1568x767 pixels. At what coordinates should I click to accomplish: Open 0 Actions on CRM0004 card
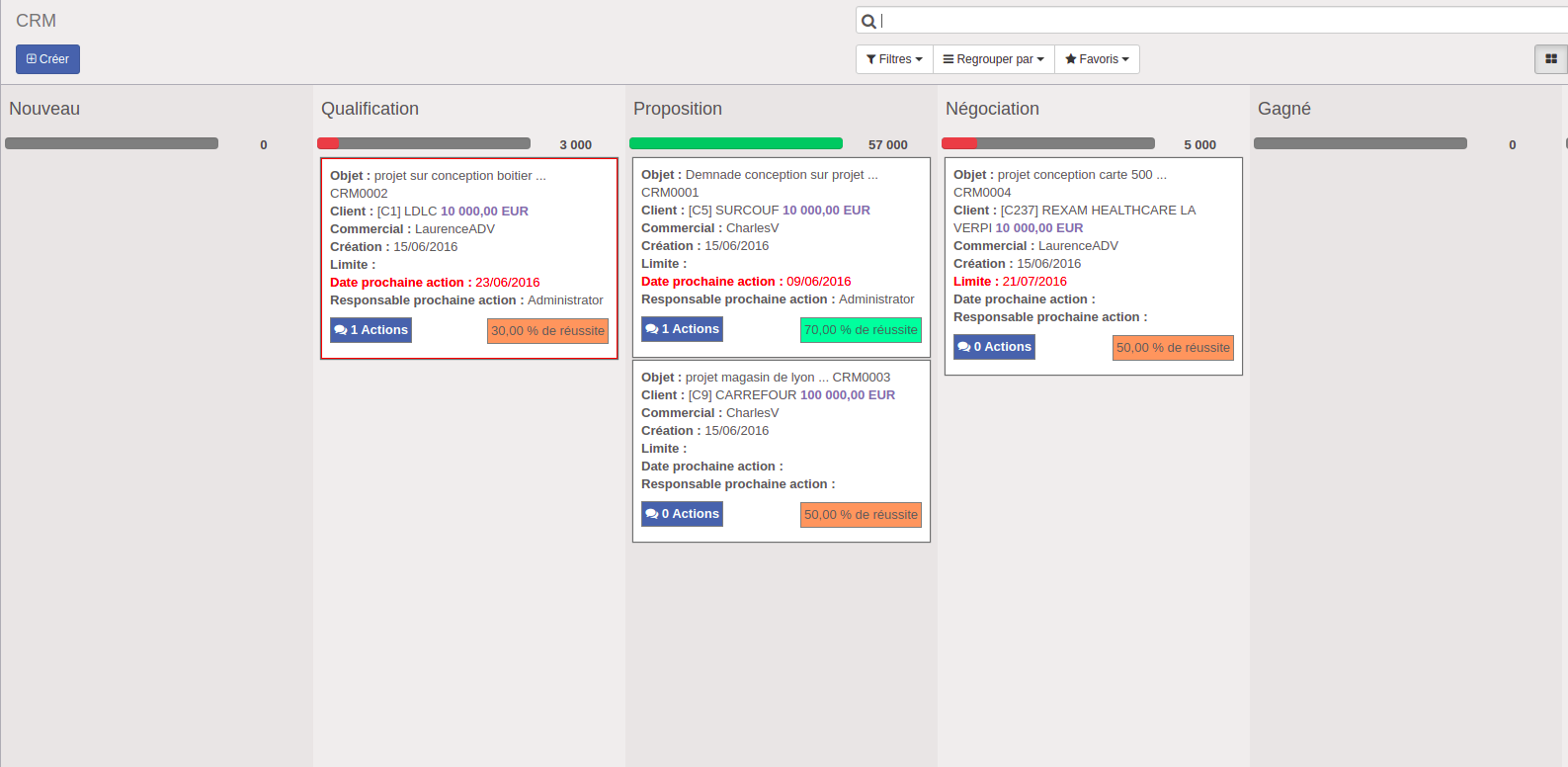994,347
